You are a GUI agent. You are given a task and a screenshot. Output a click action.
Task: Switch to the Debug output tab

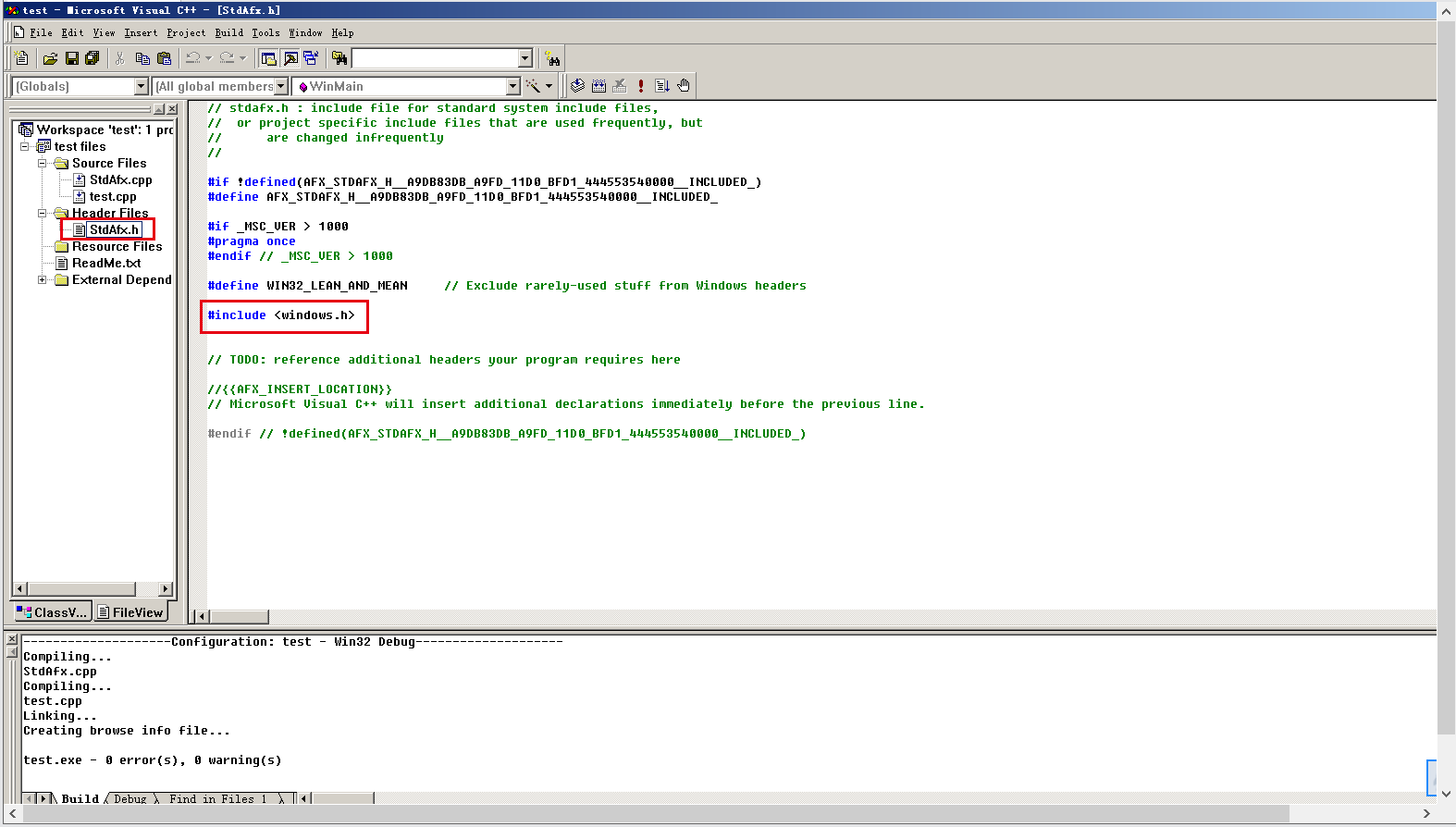tap(130, 798)
